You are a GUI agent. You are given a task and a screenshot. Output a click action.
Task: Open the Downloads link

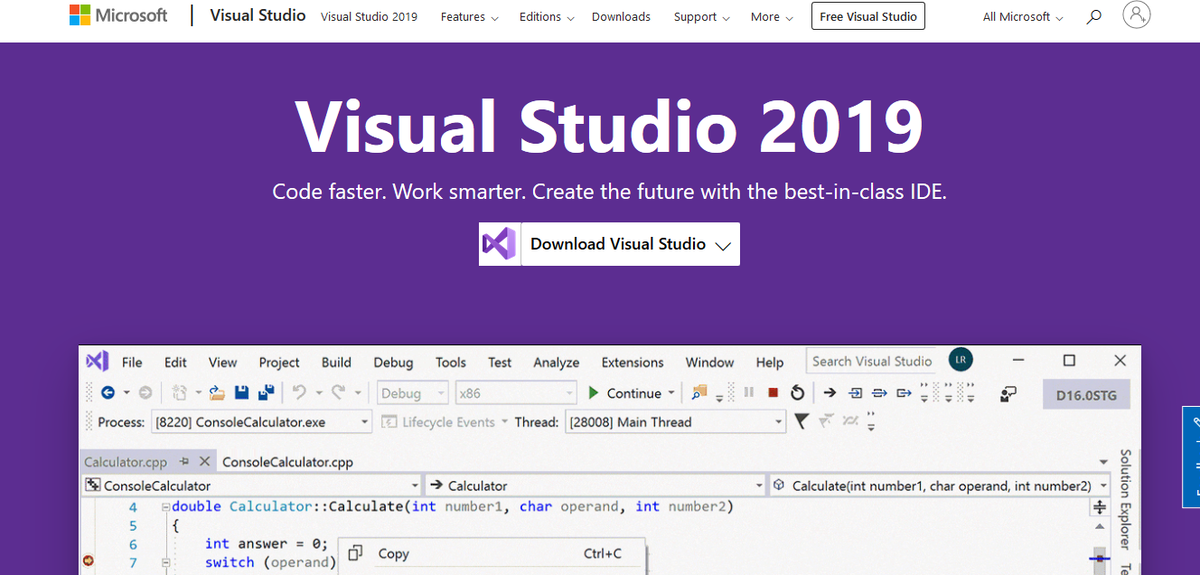click(621, 17)
